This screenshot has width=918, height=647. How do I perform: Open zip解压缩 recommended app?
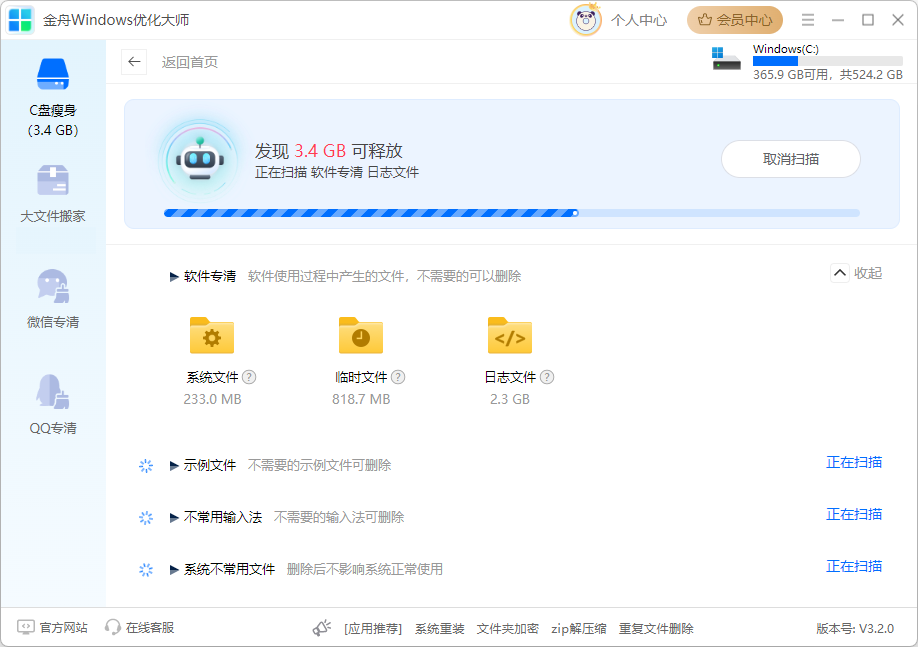pyautogui.click(x=578, y=629)
